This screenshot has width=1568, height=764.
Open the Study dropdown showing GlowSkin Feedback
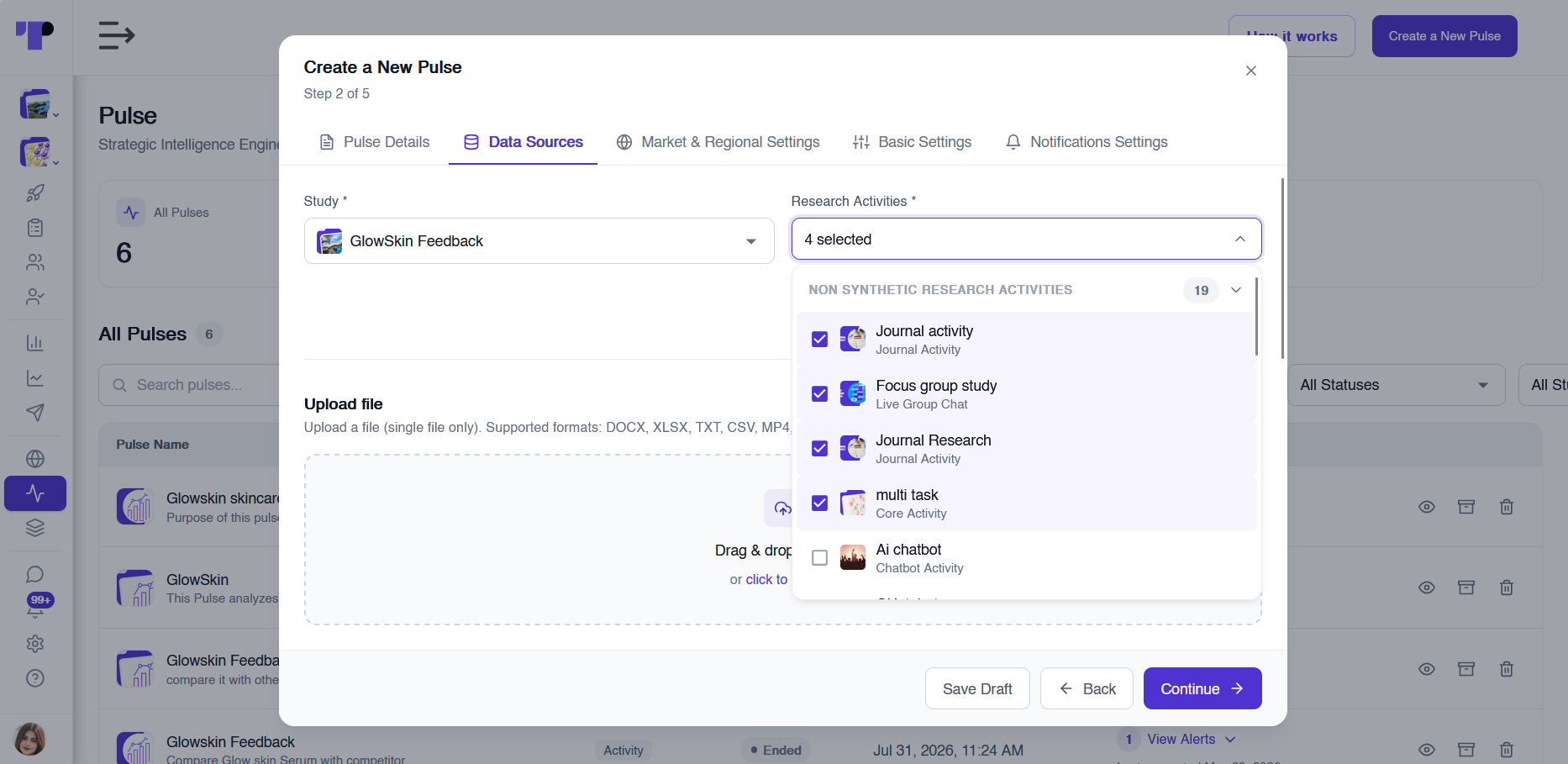point(539,241)
